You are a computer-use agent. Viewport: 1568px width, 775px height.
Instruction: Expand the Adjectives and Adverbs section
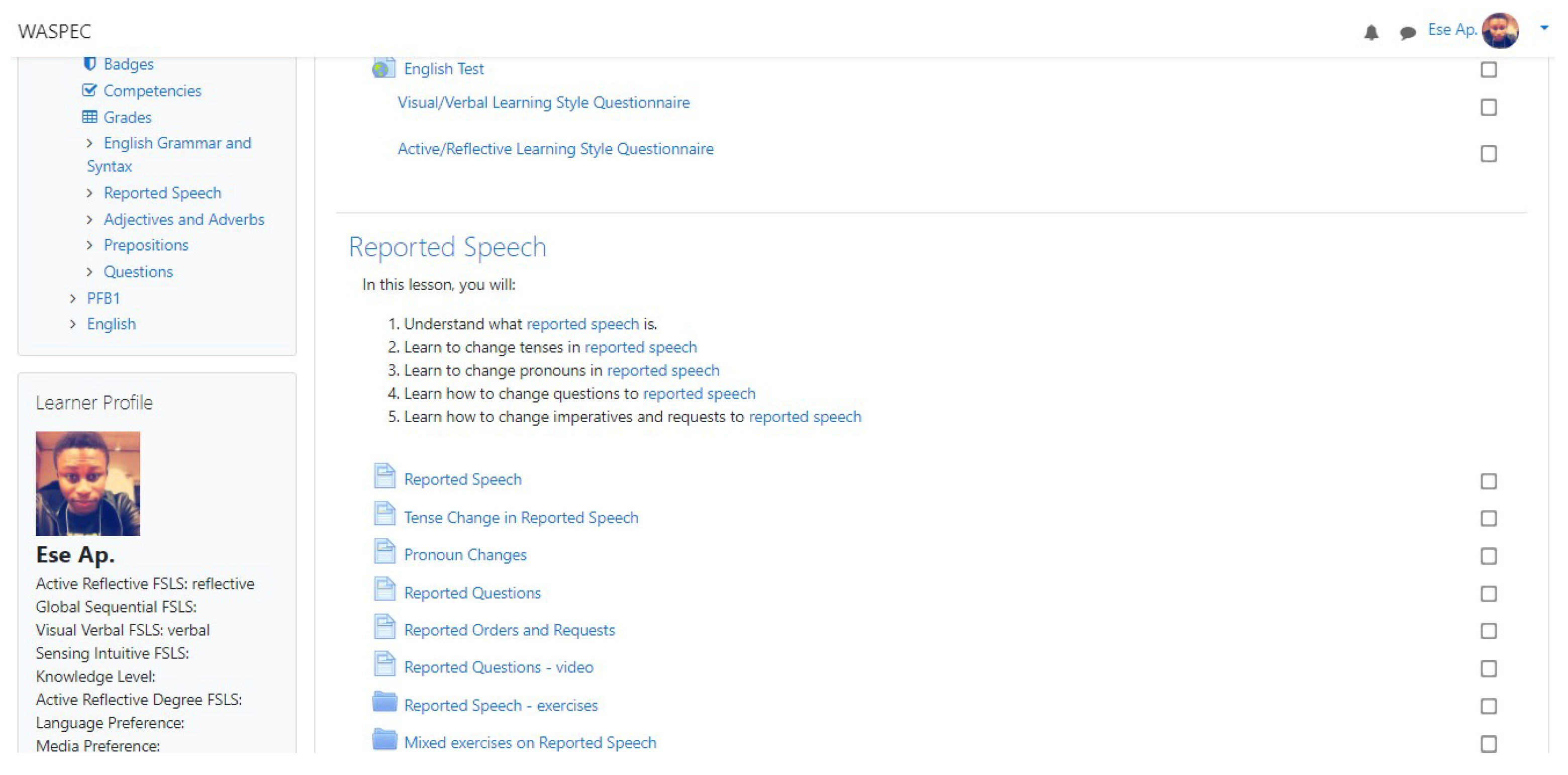[89, 220]
